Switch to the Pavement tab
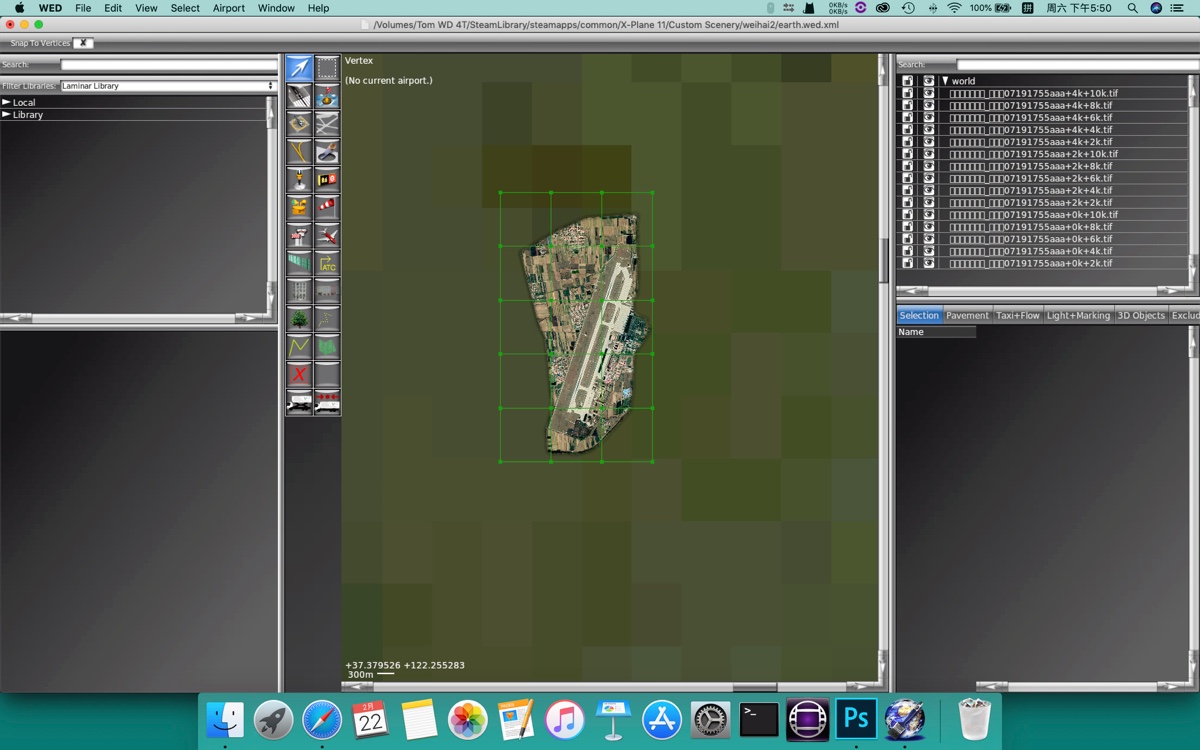This screenshot has height=750, width=1200. pos(967,315)
